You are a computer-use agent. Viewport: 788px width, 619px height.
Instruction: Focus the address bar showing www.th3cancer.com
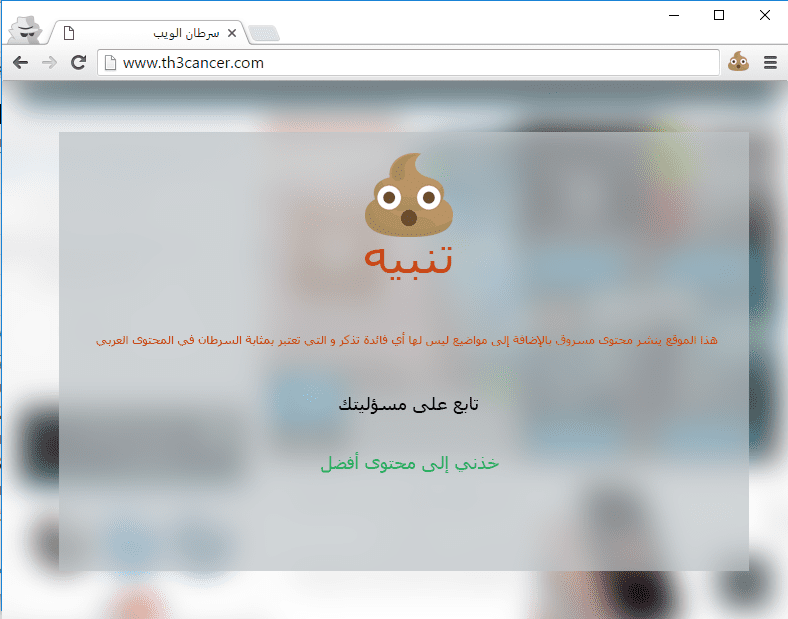click(x=408, y=63)
